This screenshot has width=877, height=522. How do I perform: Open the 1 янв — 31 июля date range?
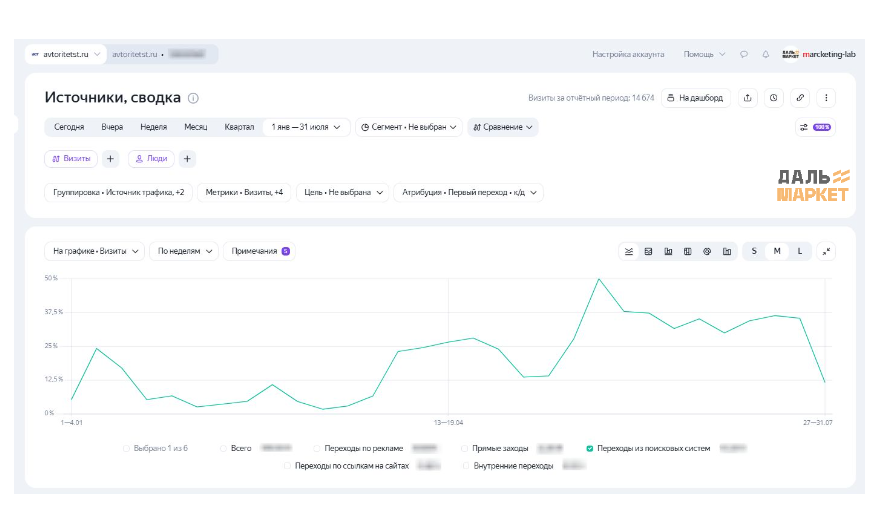(x=306, y=128)
